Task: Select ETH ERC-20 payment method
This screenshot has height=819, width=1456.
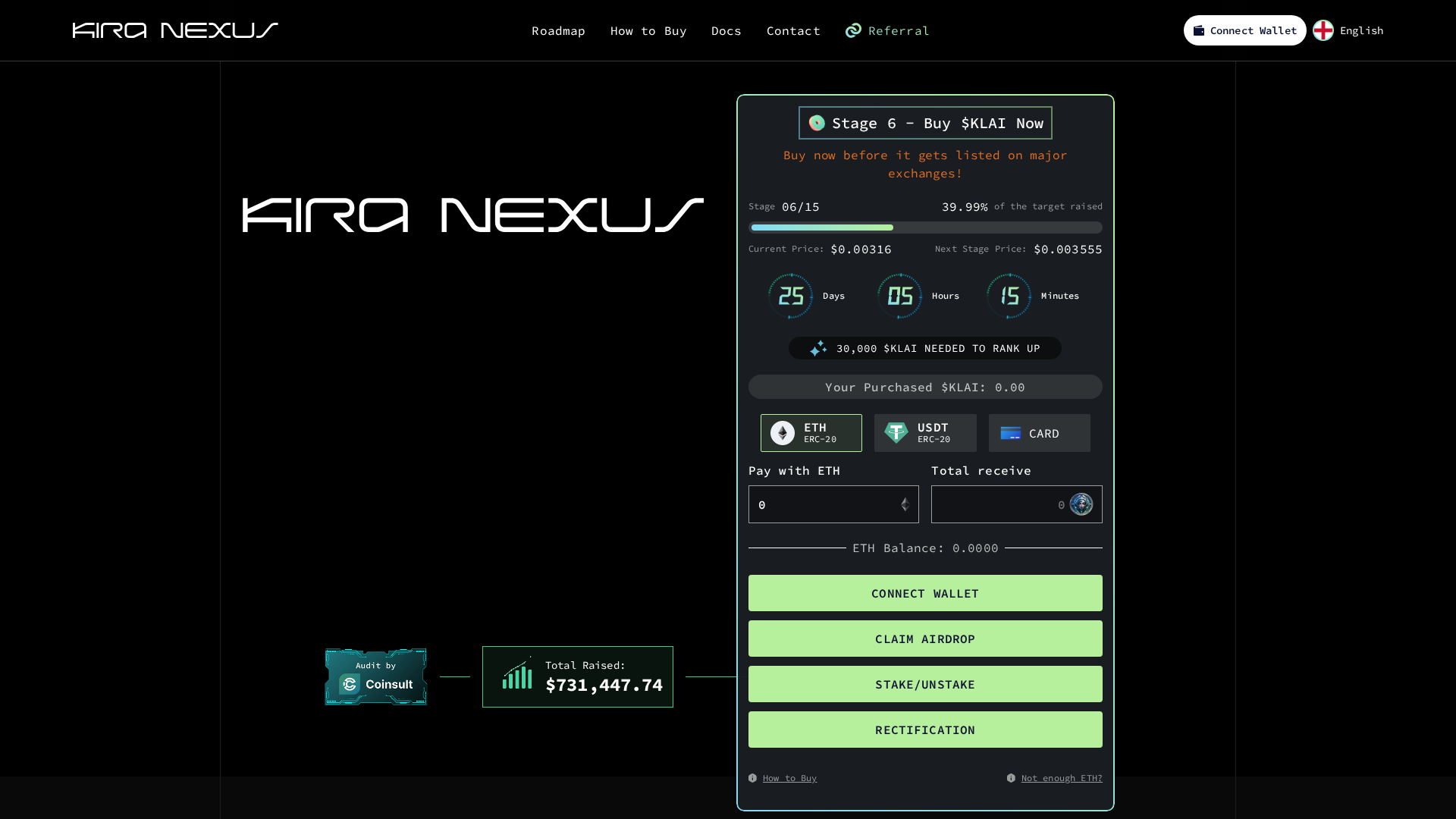Action: (811, 433)
